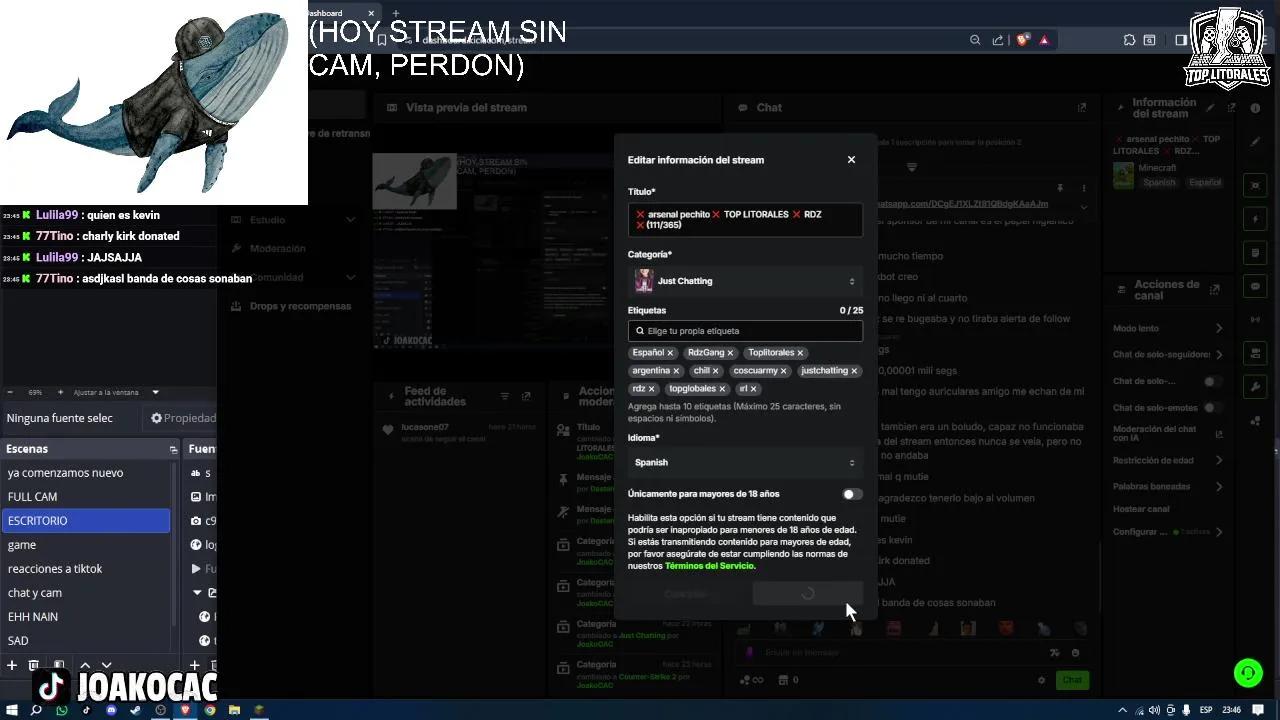Remove the chill tag
This screenshot has width=1280, height=720.
715,371
